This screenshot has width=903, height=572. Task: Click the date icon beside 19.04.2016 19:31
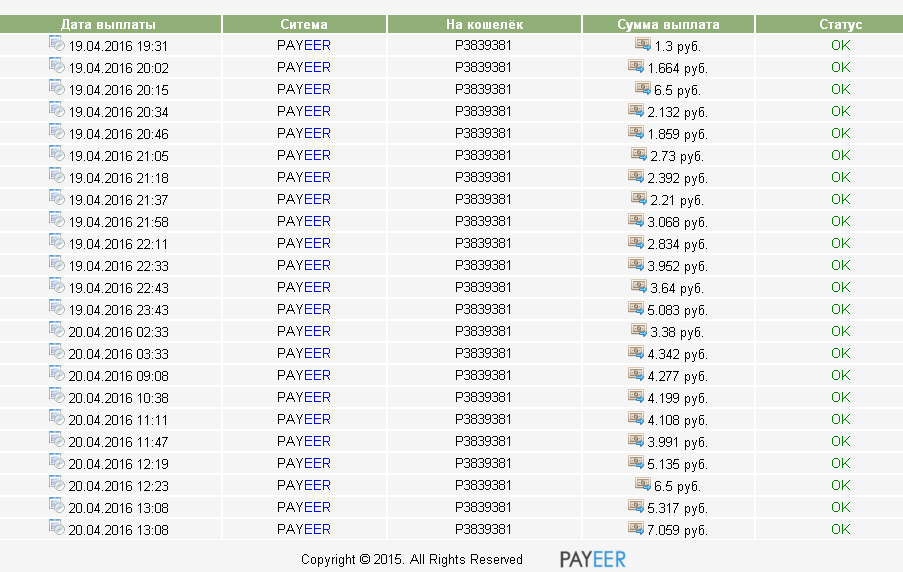tap(57, 44)
